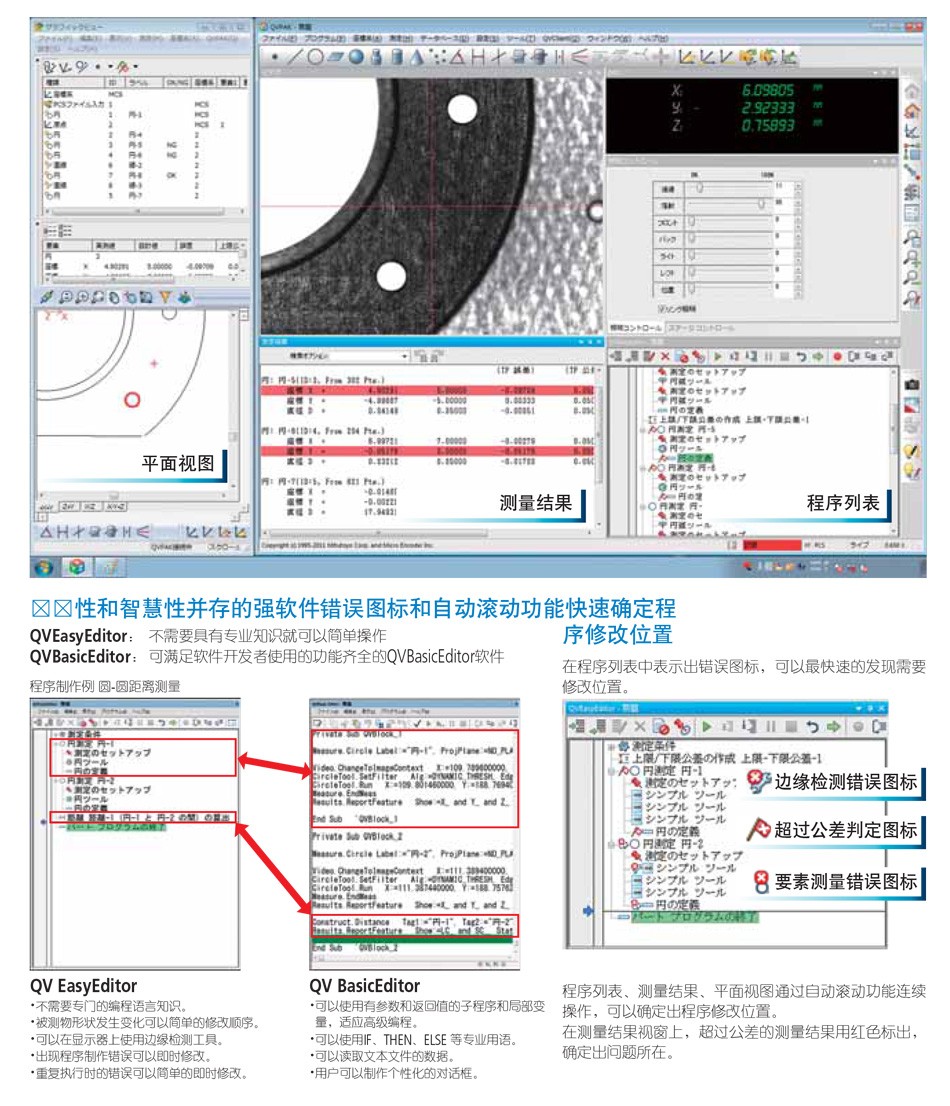950x1106 pixels.
Task: Collapse 測定条件 node in enlarged QVEasyEditor tree
Action: pos(611,746)
